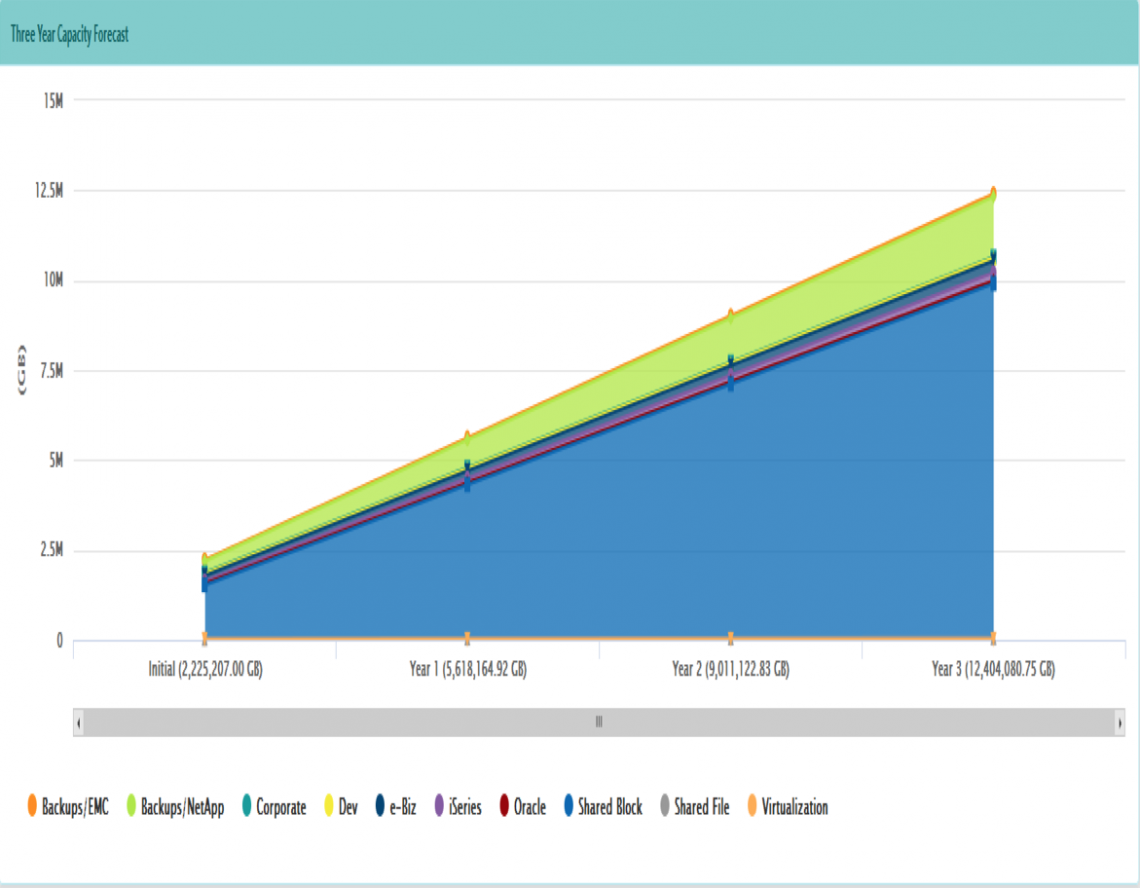Click the Year 1 axis label
The image size is (1140, 888).
pyautogui.click(x=467, y=670)
